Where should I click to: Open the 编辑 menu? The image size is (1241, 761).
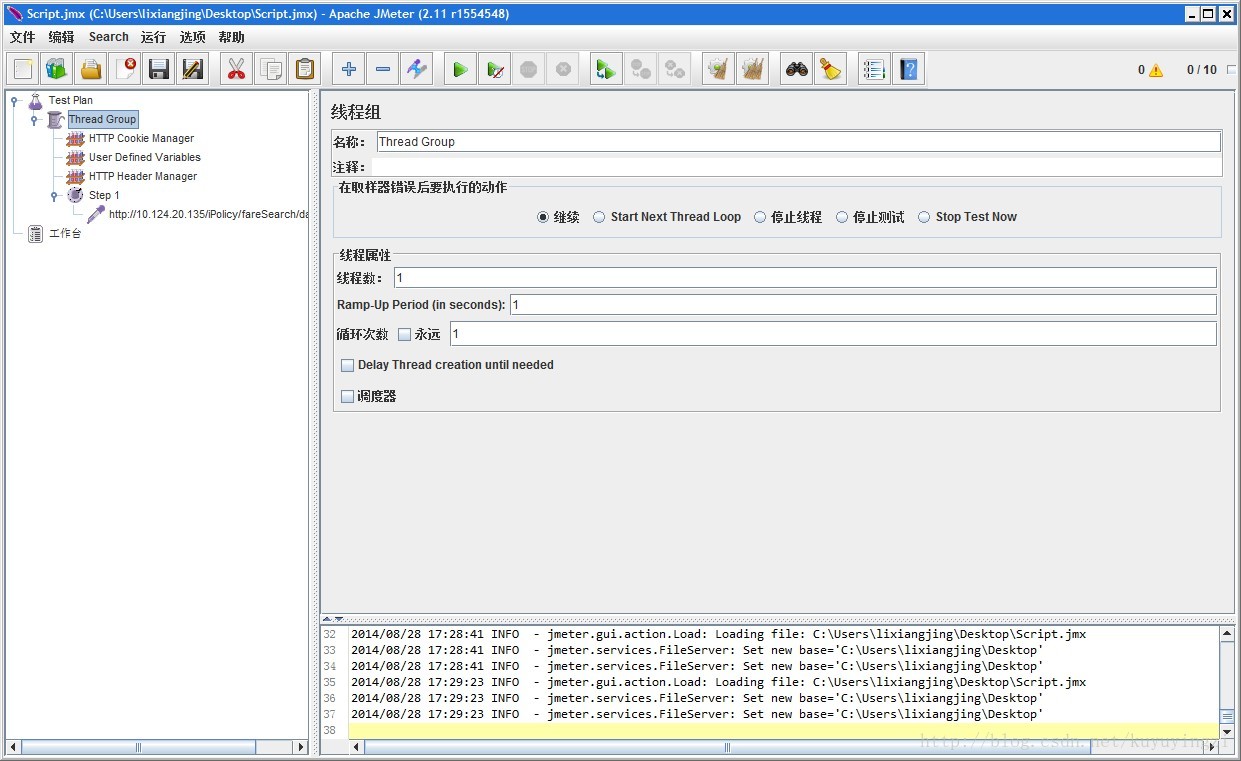click(61, 37)
